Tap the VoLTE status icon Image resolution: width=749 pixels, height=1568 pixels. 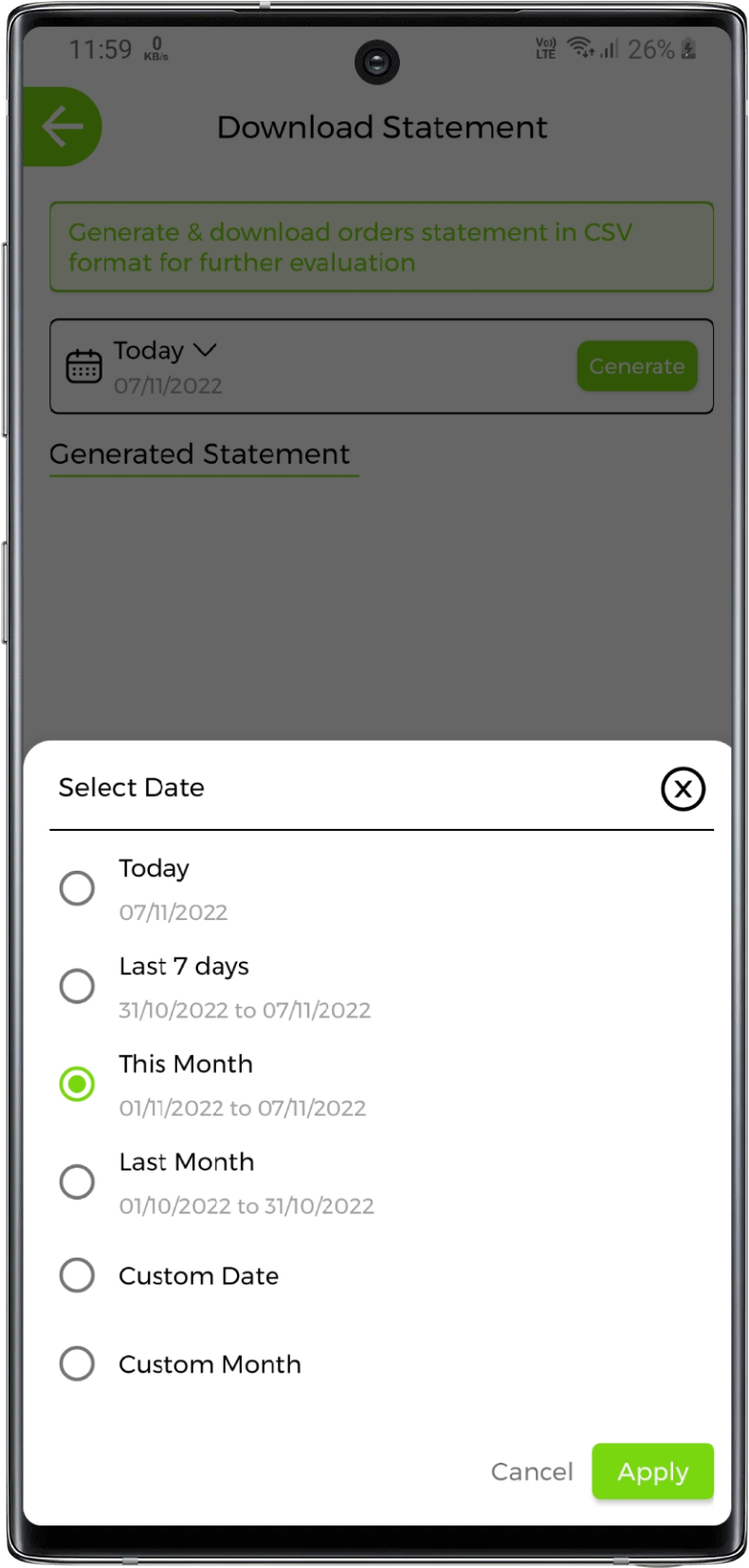(546, 48)
